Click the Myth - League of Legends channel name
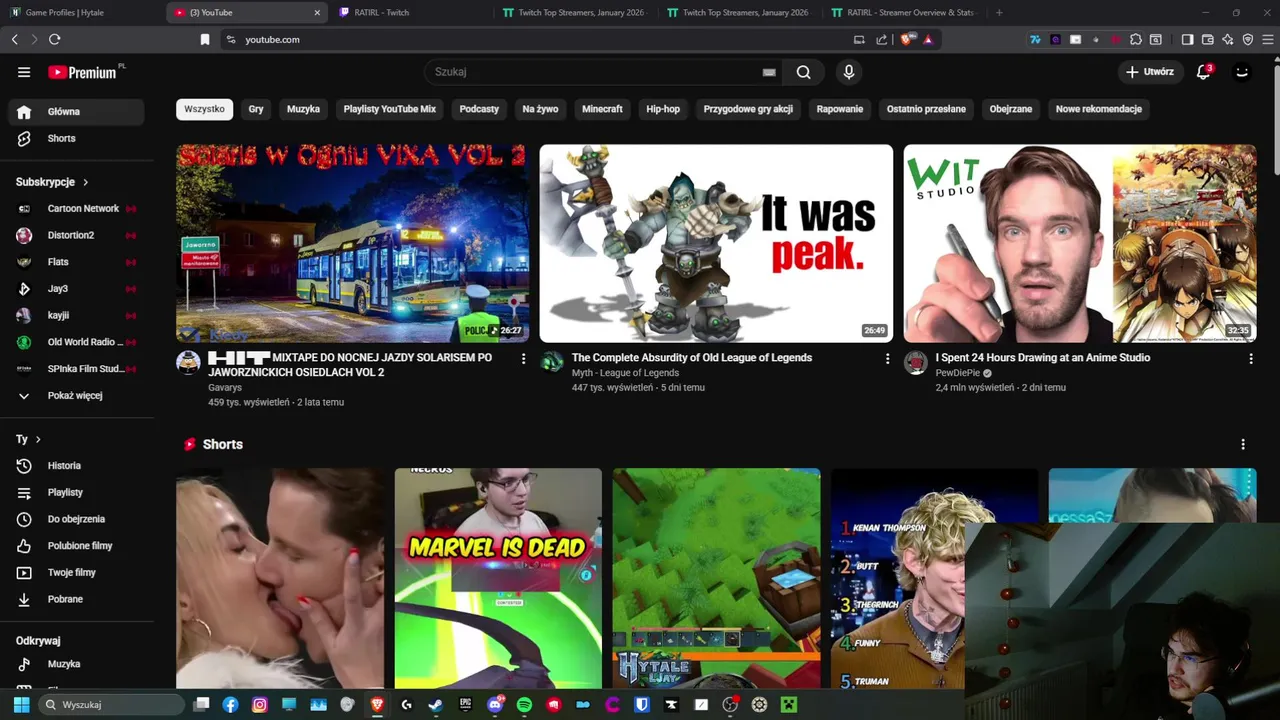 [625, 373]
